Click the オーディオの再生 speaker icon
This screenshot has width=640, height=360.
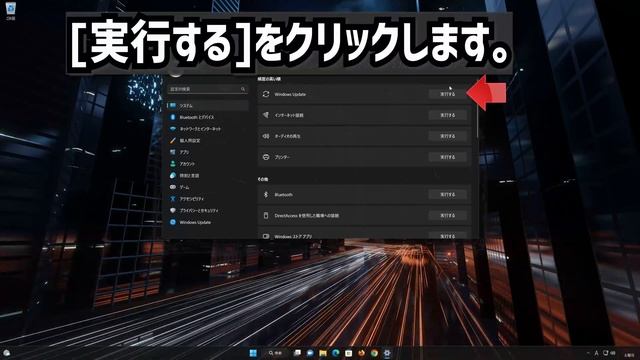click(266, 136)
